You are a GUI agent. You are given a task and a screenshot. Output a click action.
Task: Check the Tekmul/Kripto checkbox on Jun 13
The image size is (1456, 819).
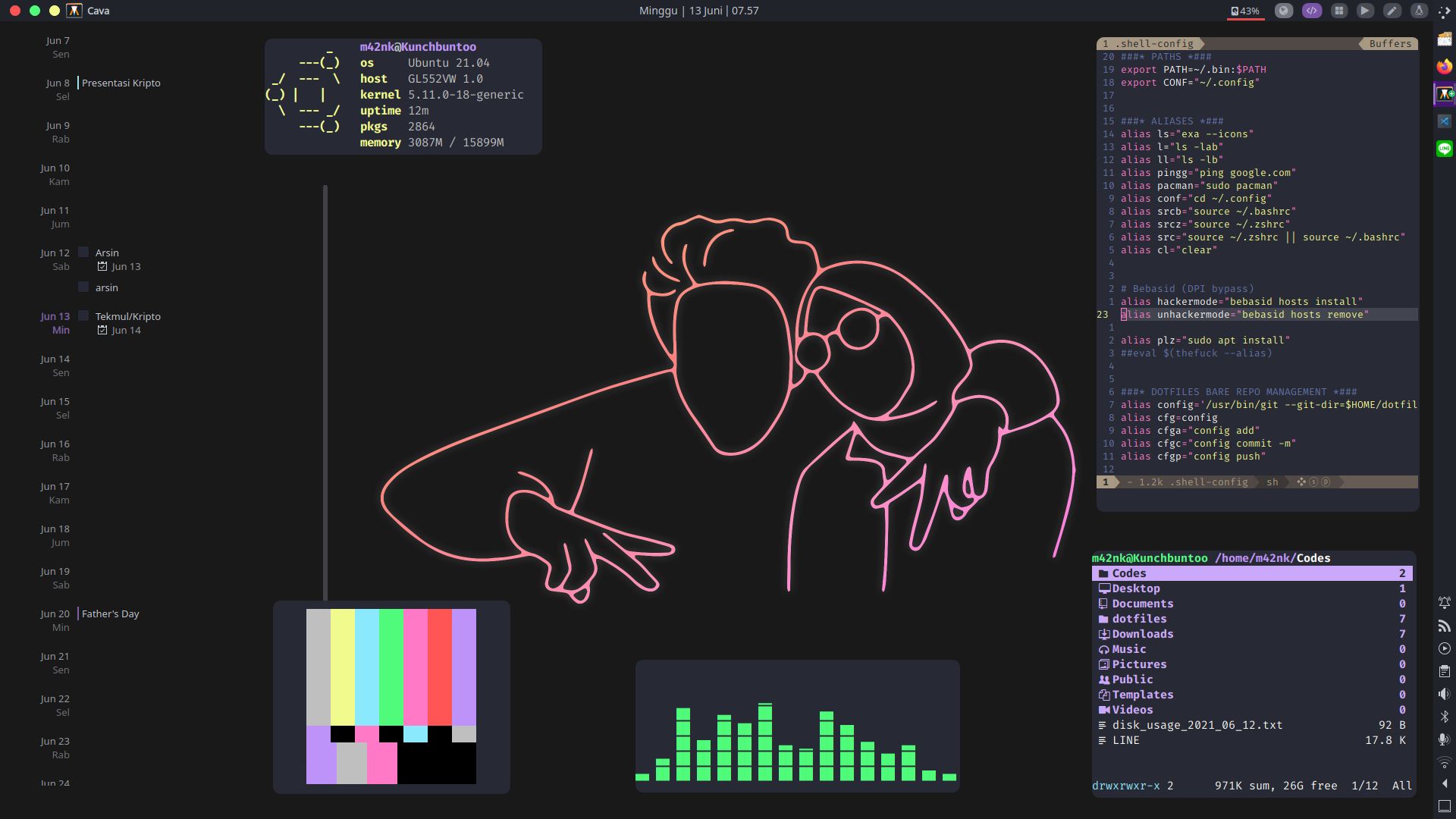(83, 316)
